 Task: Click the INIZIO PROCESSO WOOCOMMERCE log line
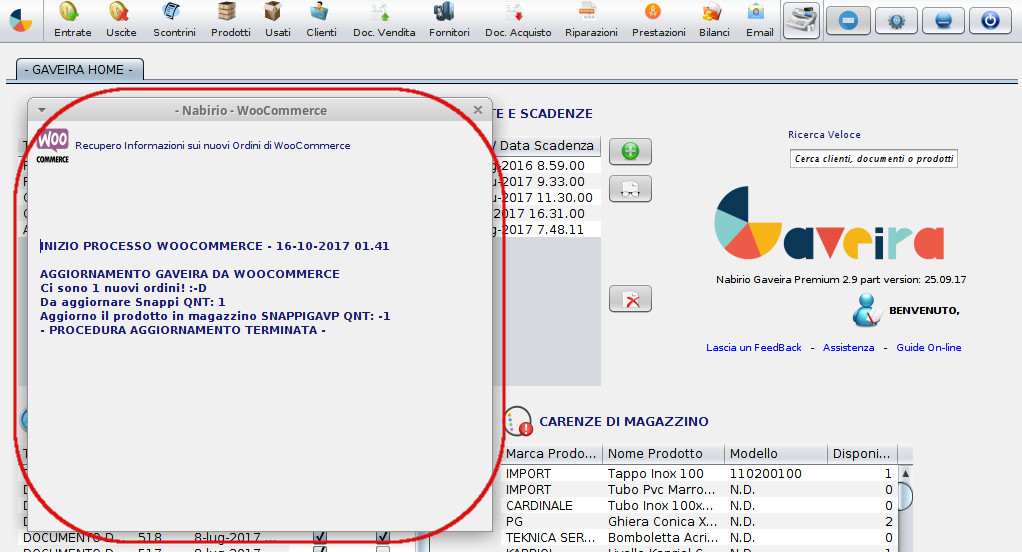[214, 246]
